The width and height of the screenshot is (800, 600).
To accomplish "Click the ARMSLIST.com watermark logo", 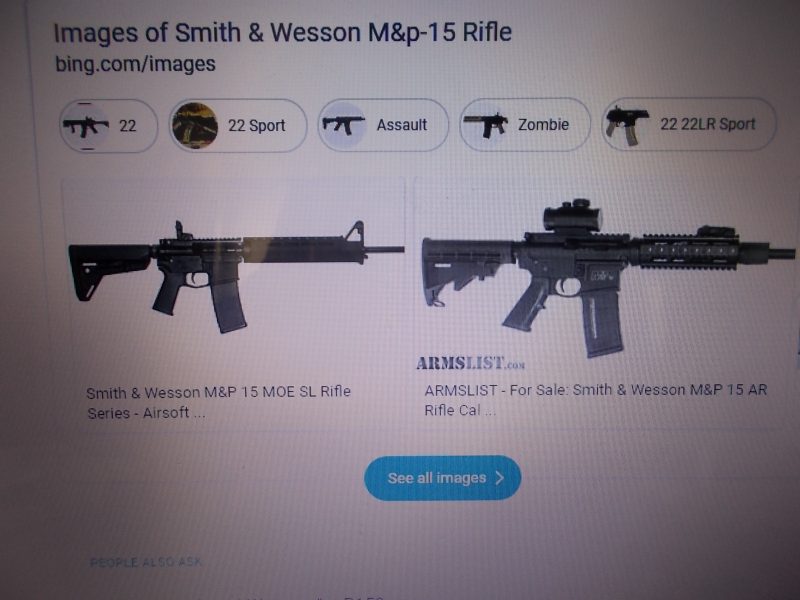I will click(x=470, y=363).
